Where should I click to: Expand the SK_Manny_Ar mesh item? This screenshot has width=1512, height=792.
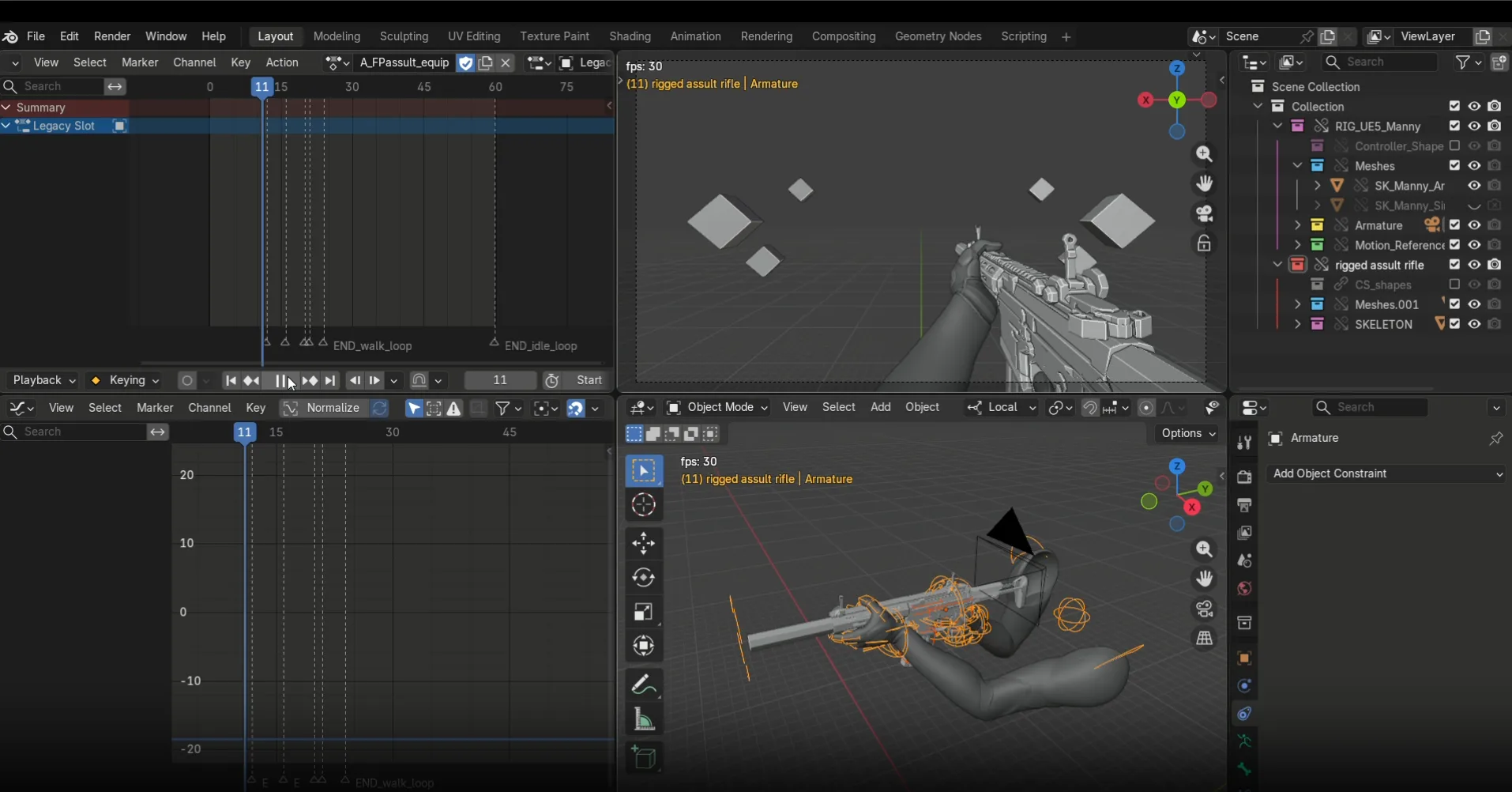point(1317,186)
